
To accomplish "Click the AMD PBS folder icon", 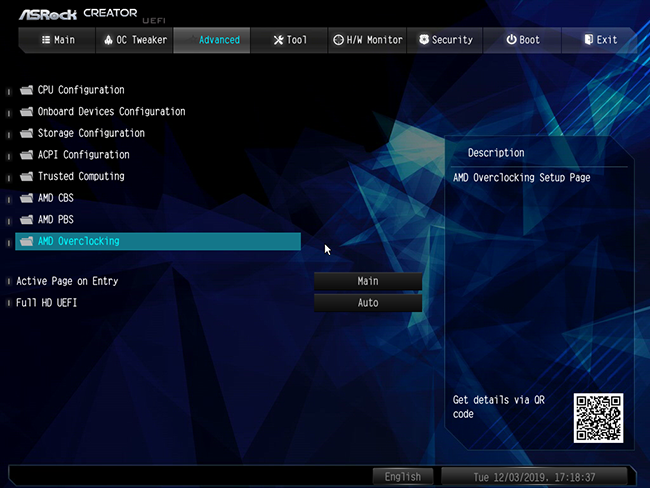I will [27, 219].
